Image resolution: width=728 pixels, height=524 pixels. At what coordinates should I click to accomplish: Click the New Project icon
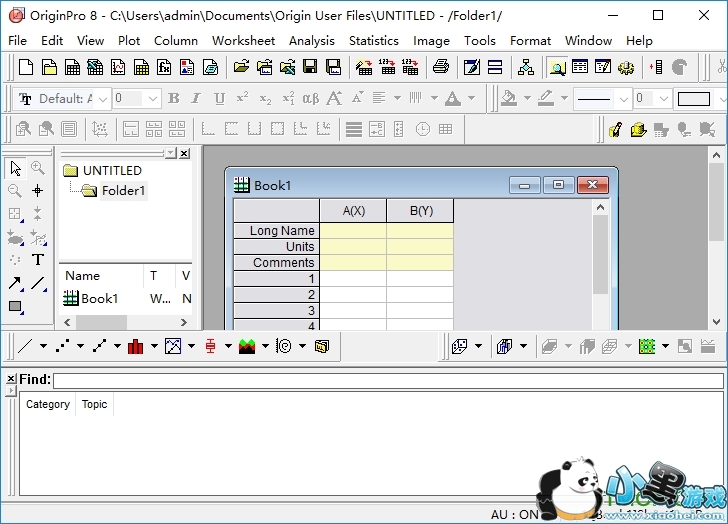click(x=25, y=67)
